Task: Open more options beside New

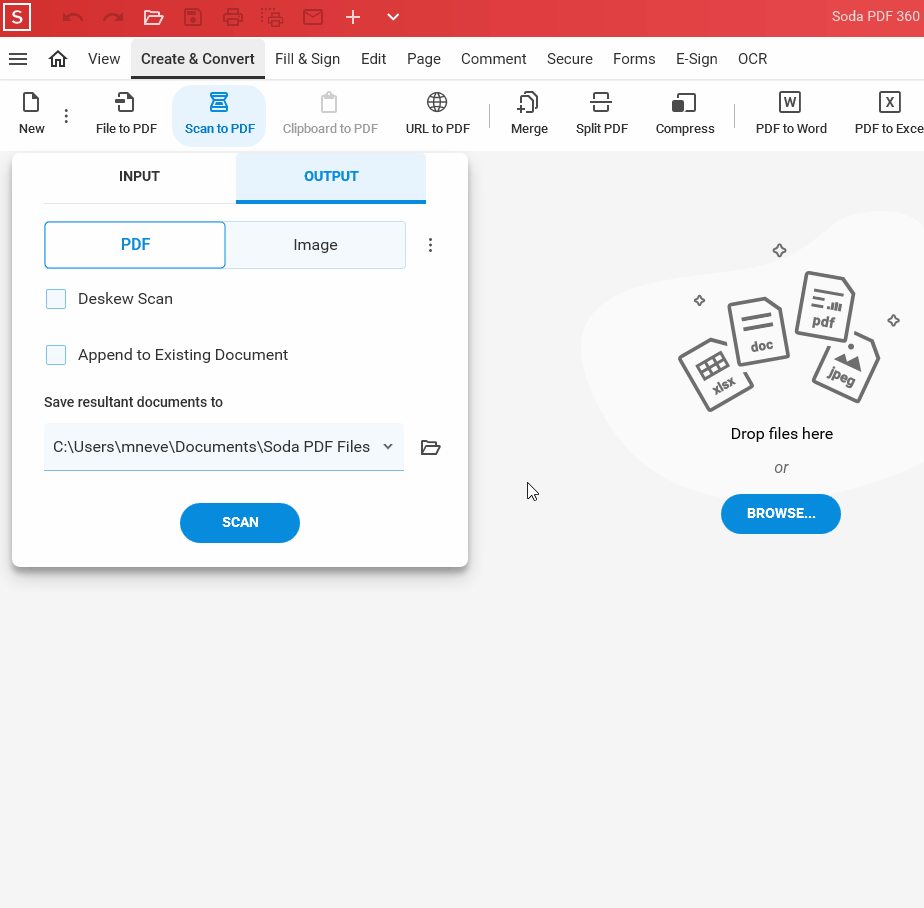Action: [66, 116]
